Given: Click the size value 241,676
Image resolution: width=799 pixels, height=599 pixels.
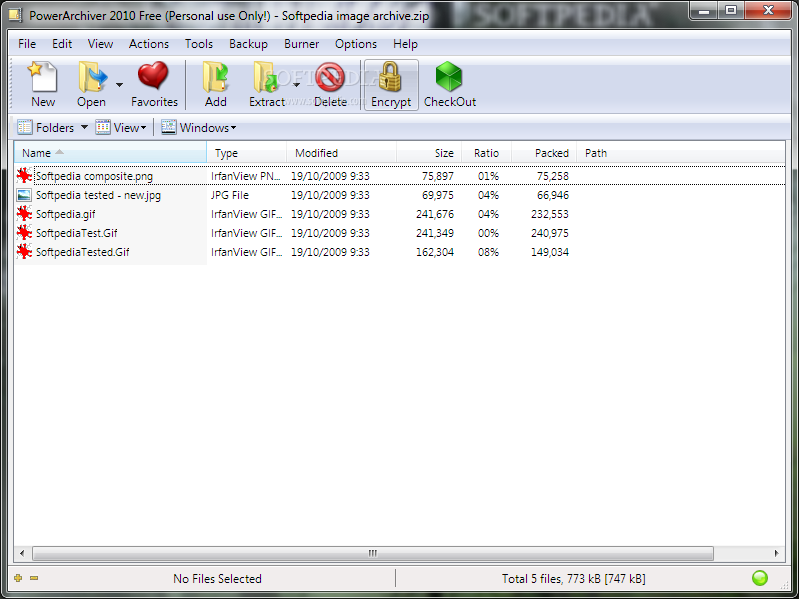Looking at the screenshot, I should [435, 214].
